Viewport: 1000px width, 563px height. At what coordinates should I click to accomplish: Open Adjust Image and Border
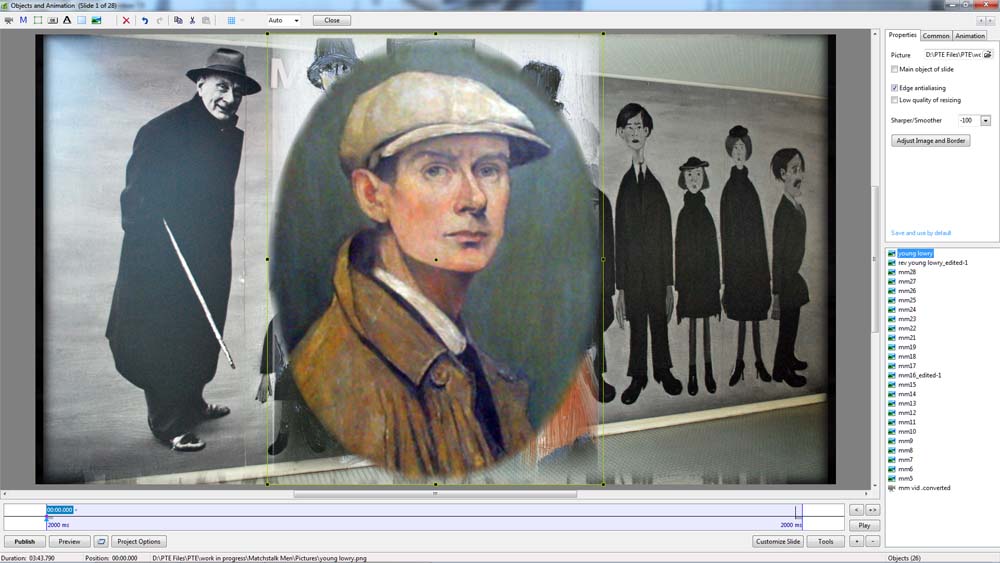[930, 140]
